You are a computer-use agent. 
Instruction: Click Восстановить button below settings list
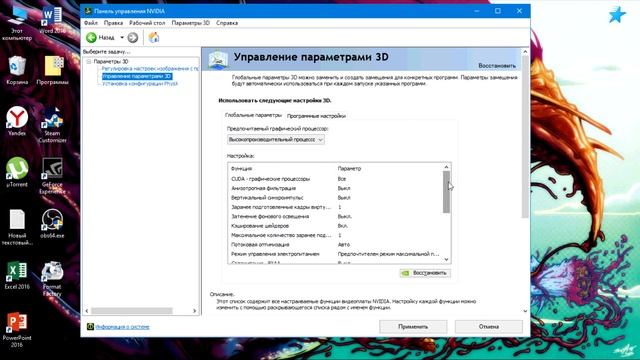[425, 273]
